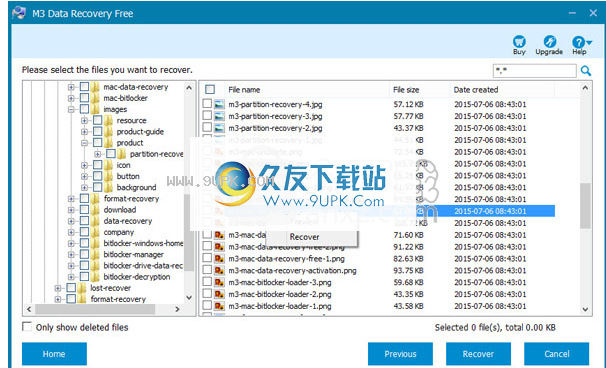The height and width of the screenshot is (368, 606).
Task: Click image icon of m3-partition-recovery-2.jpg
Action: click(x=220, y=128)
